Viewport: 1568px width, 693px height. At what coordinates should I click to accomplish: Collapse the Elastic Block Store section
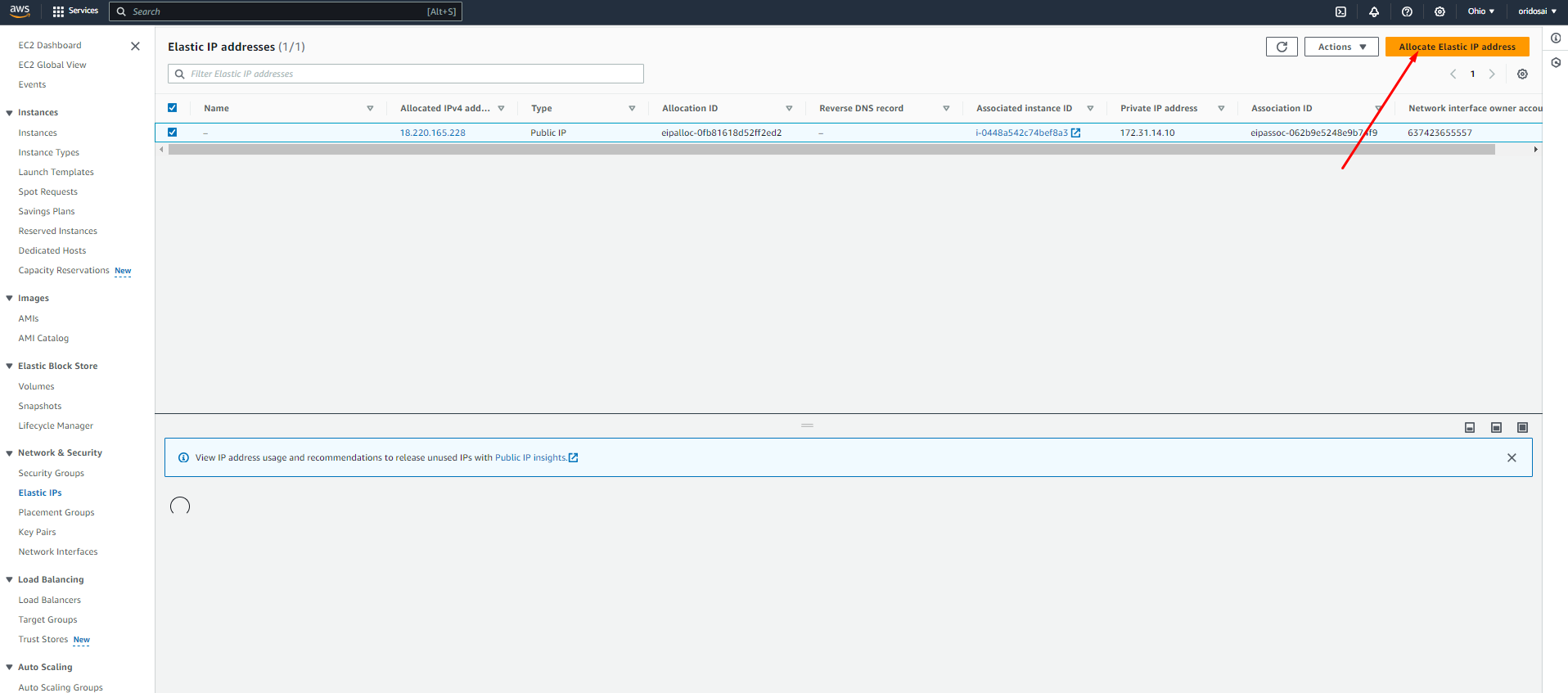(9, 367)
